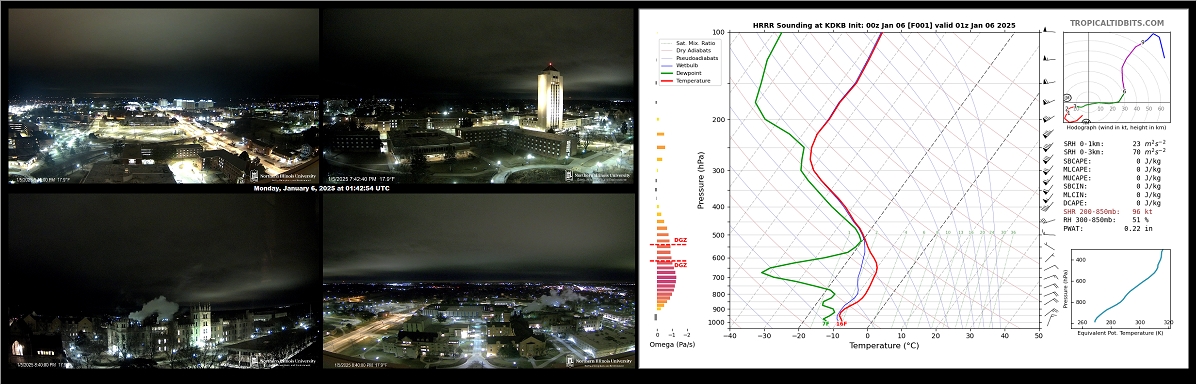Open the lit tower building webcam view

click(x=478, y=95)
